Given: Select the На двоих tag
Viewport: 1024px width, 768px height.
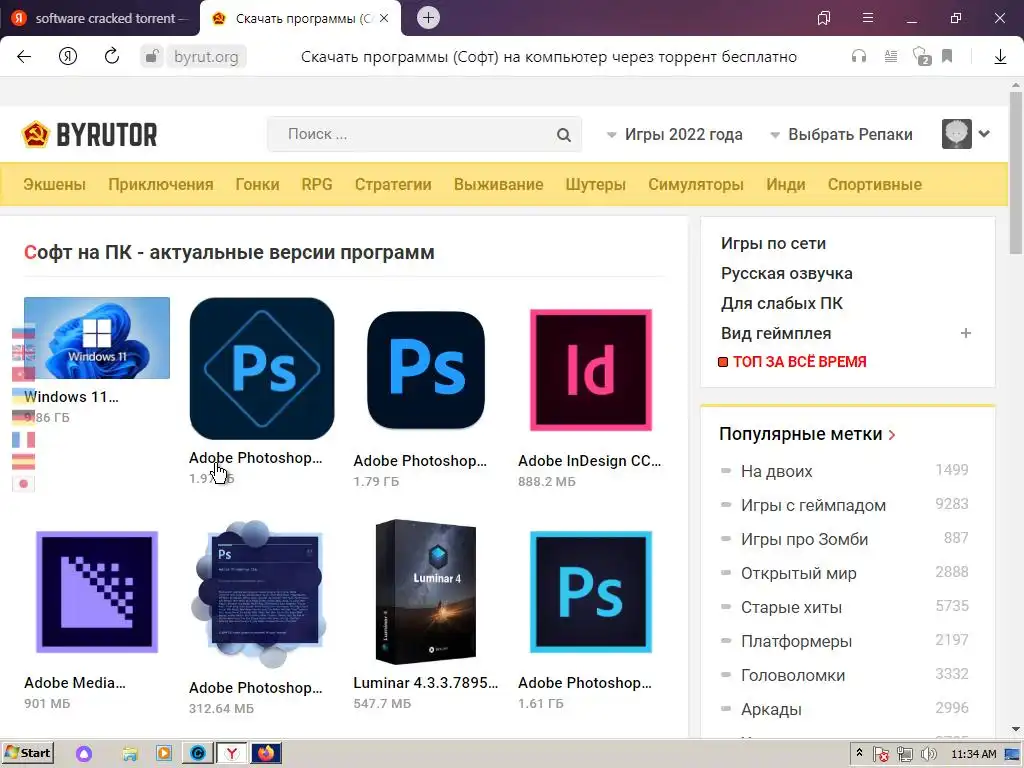Looking at the screenshot, I should (776, 471).
